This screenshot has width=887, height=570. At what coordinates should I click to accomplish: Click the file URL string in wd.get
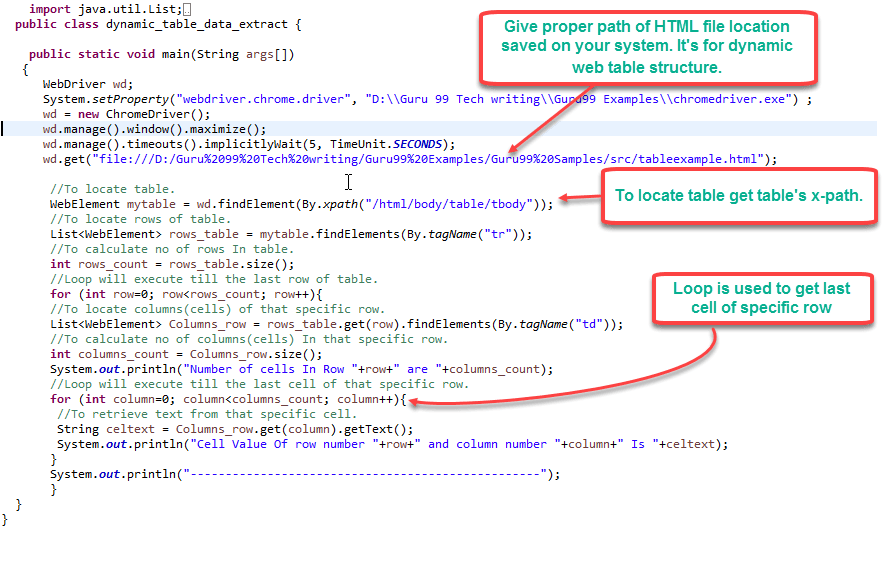pyautogui.click(x=430, y=159)
